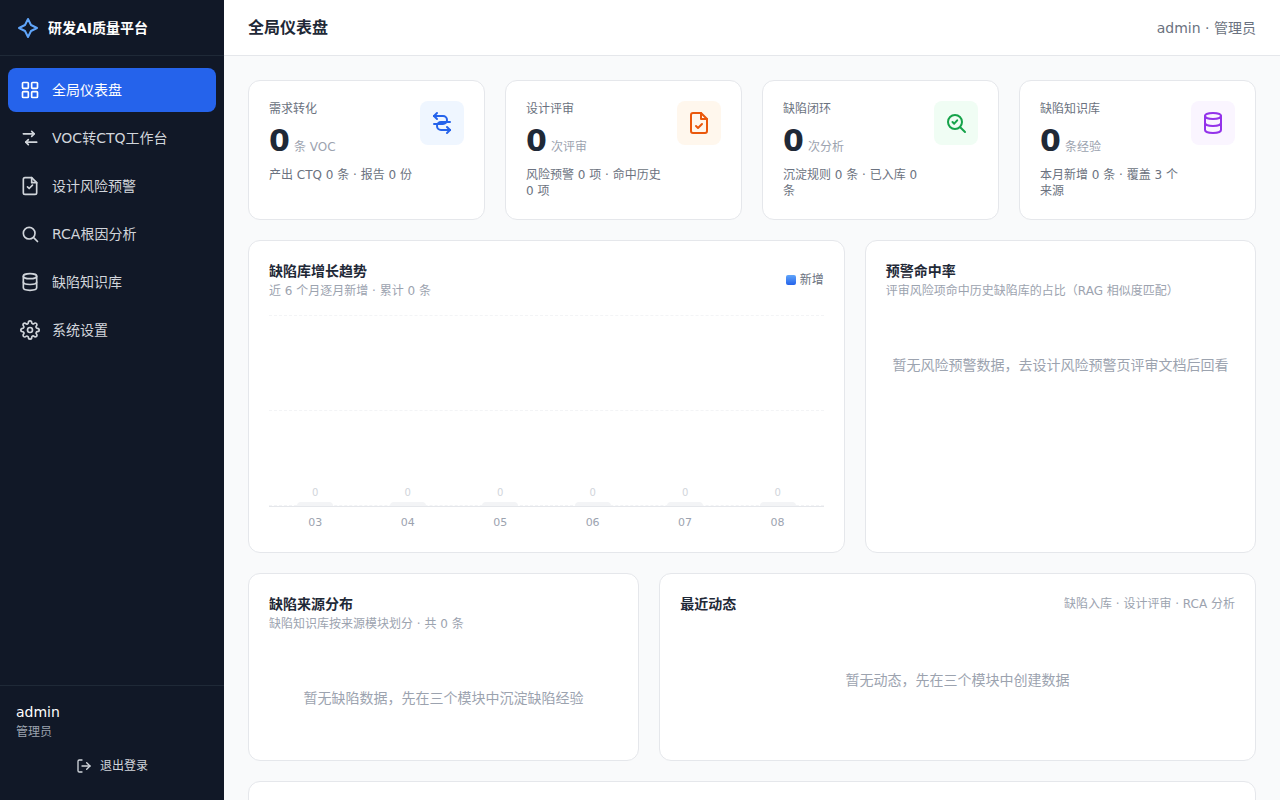Image resolution: width=1280 pixels, height=800 pixels.
Task: Click the 需求转化 card title
Action: [x=293, y=108]
